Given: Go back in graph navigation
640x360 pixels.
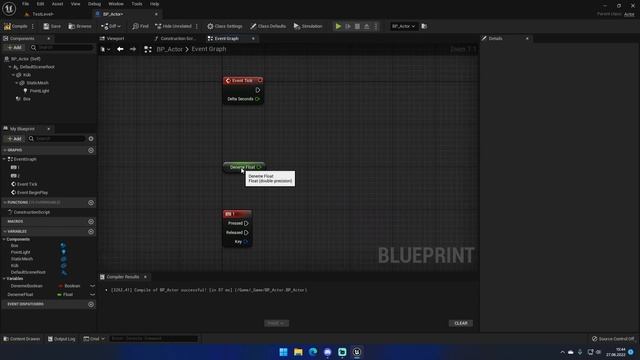Looking at the screenshot, I should (120, 49).
